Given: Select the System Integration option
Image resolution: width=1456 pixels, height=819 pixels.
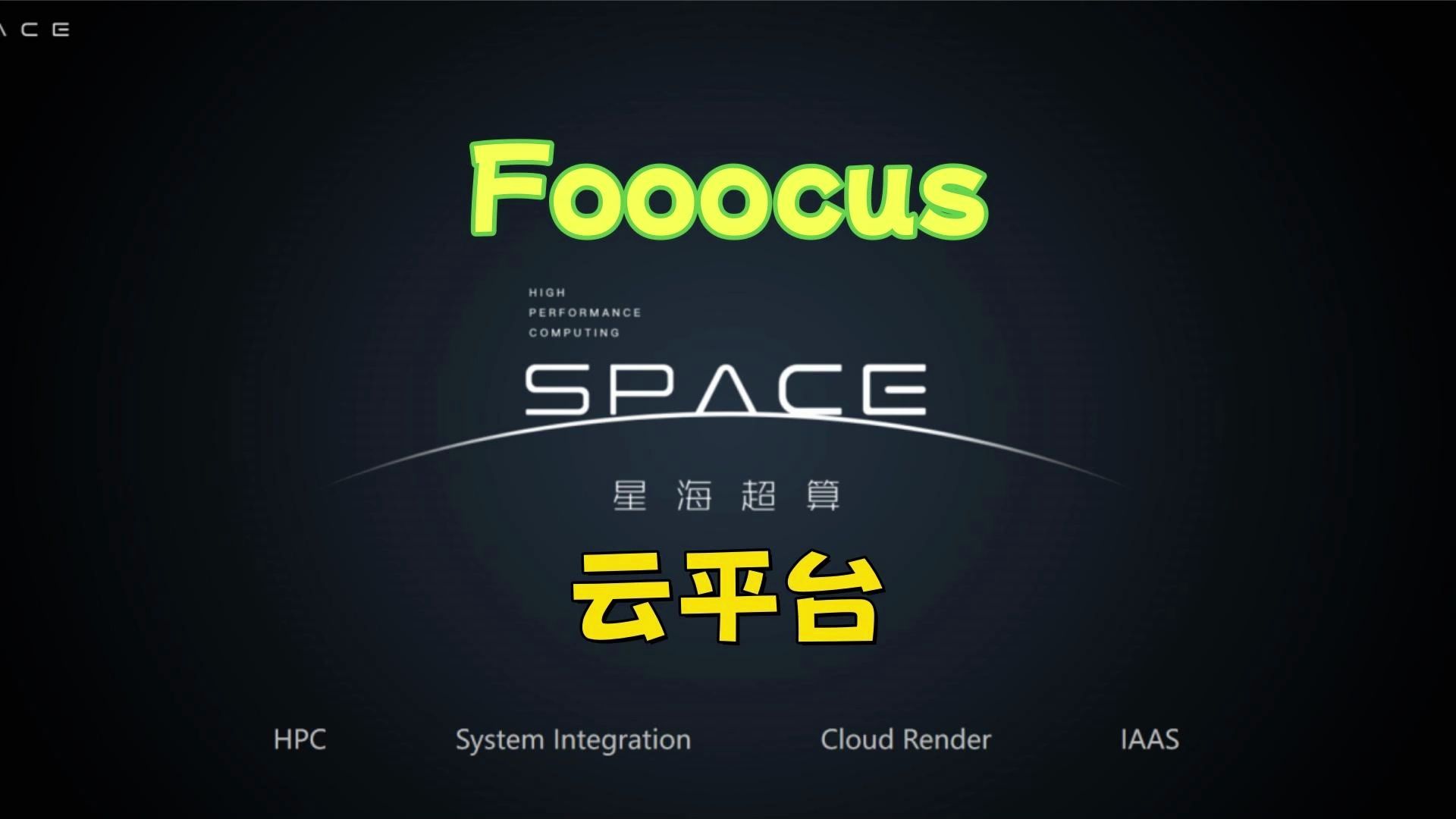Looking at the screenshot, I should [x=572, y=738].
